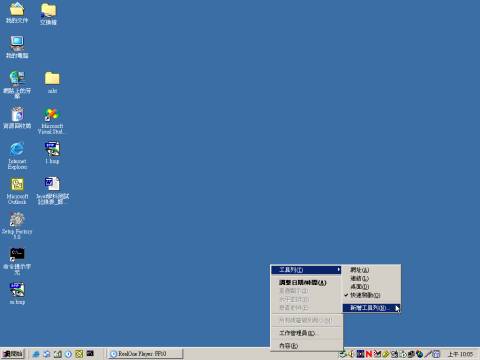Click the Internet Explorer quick launch icon
Image resolution: width=480 pixels, height=360 pixels.
[36, 354]
